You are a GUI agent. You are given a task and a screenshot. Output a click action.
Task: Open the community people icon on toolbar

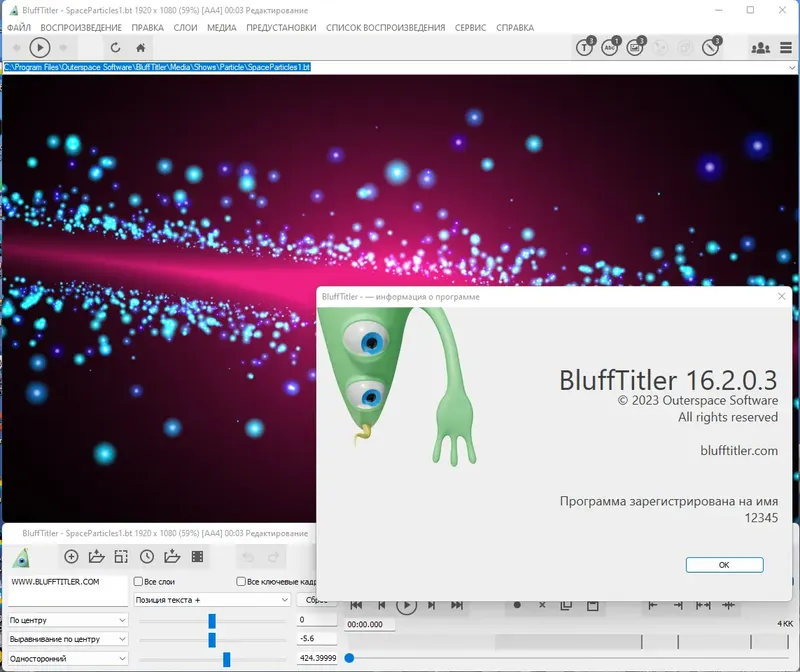point(760,46)
